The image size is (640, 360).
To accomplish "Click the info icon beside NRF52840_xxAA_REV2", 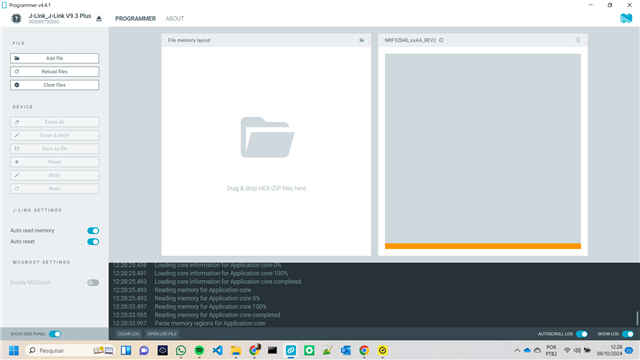I will (x=441, y=40).
